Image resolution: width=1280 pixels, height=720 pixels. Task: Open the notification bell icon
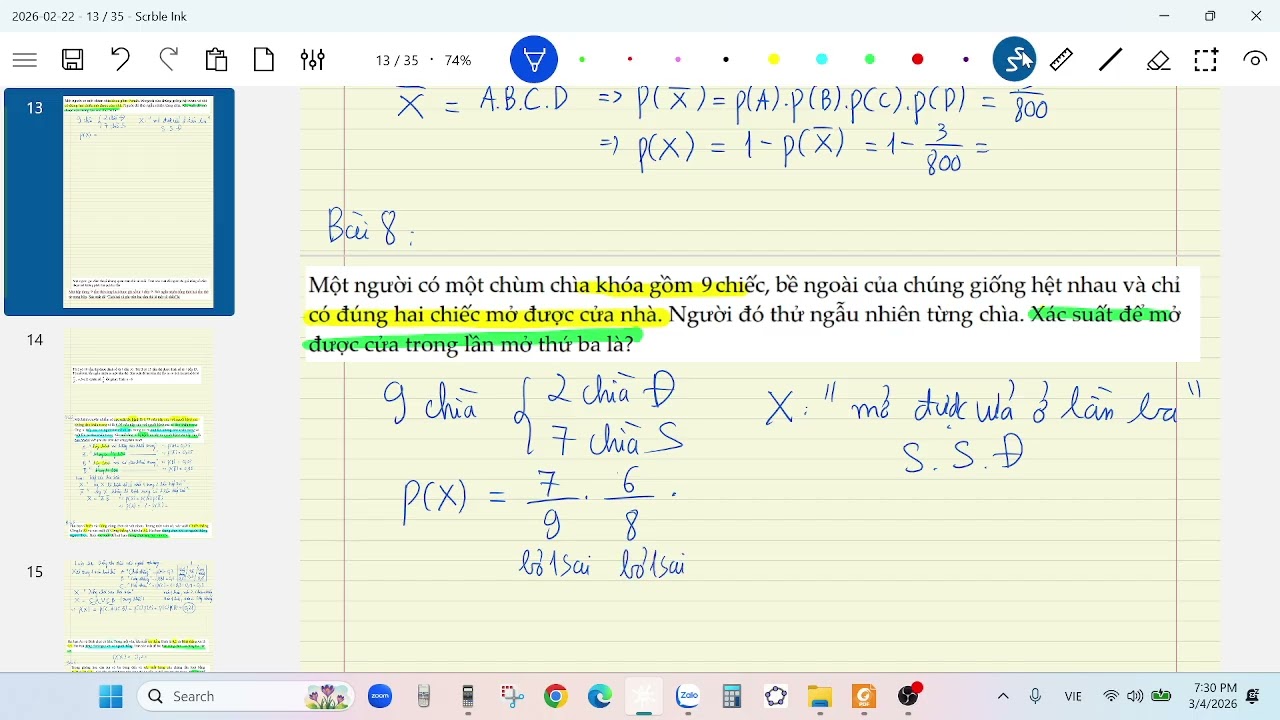click(1254, 696)
